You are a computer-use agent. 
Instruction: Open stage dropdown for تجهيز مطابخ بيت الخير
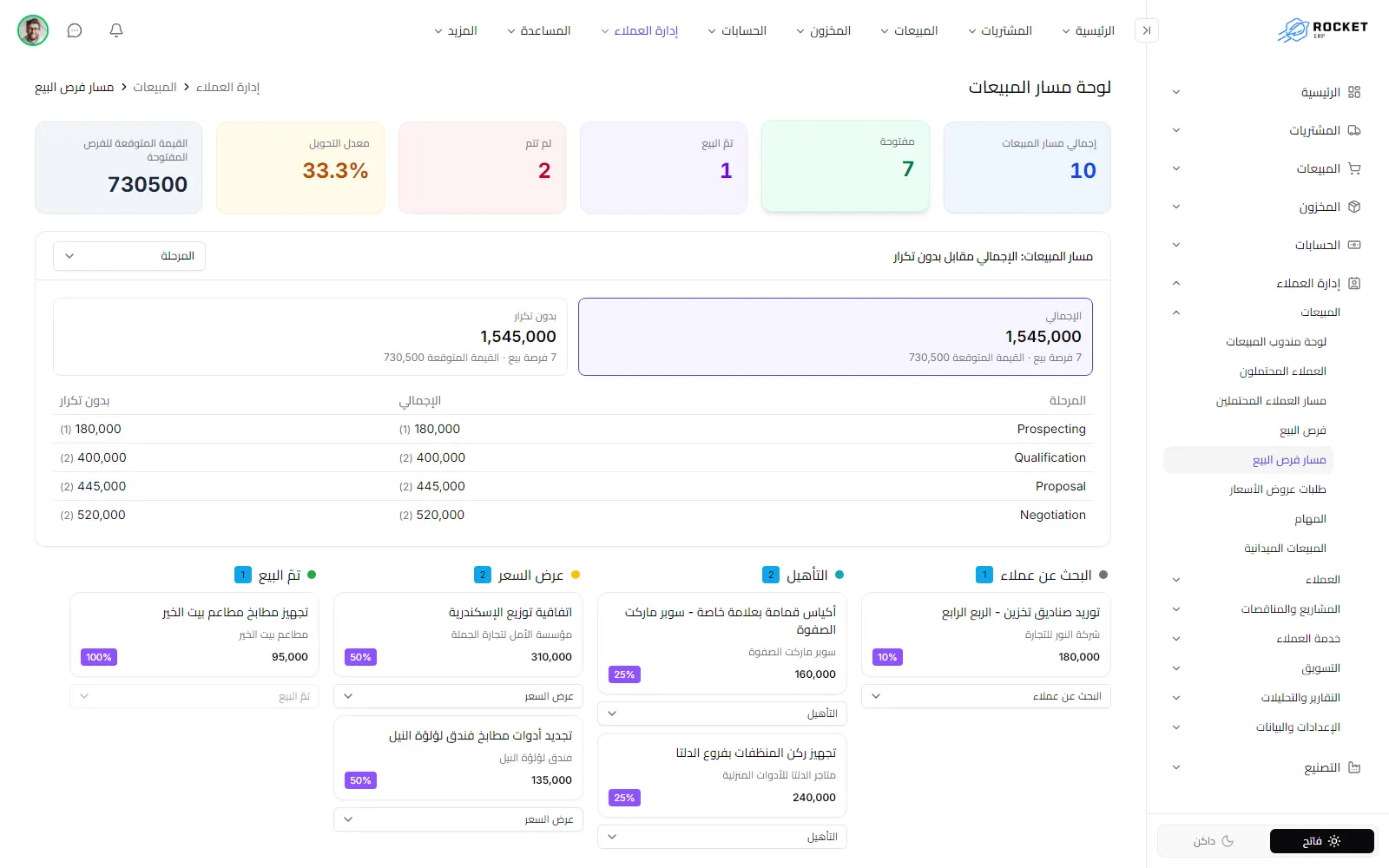[194, 696]
